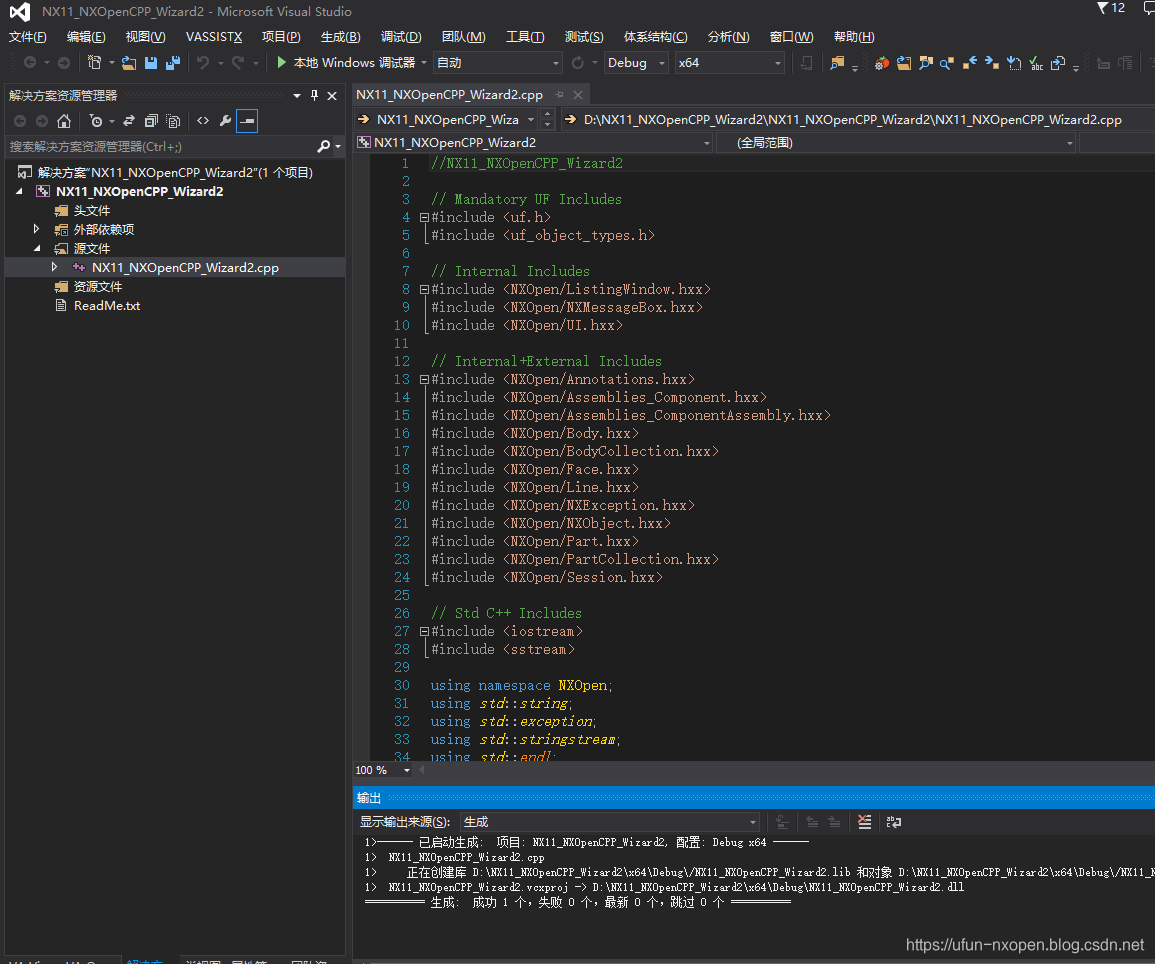The image size is (1155, 964).
Task: Open the 帮助(H) help menu
Action: (x=854, y=37)
